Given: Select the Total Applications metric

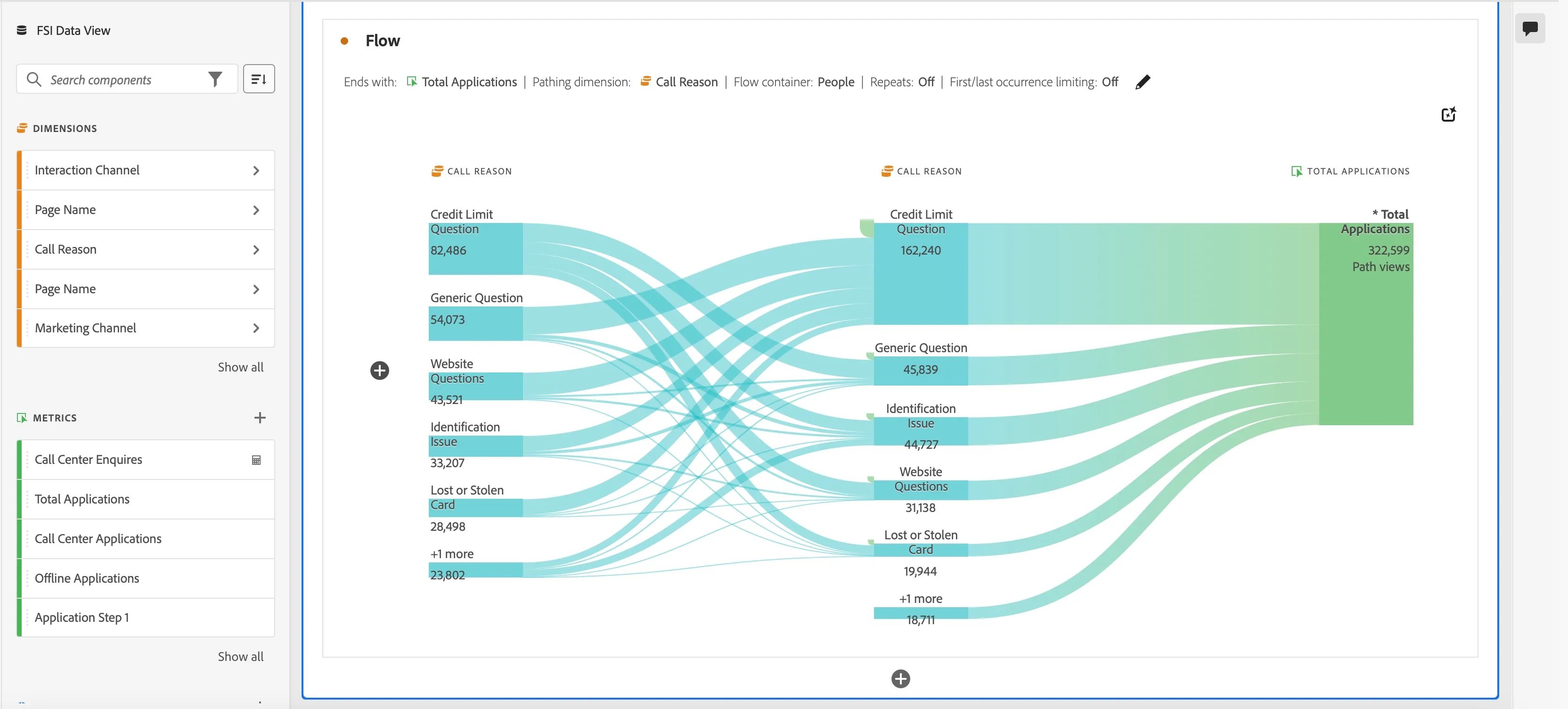Looking at the screenshot, I should 146,500.
